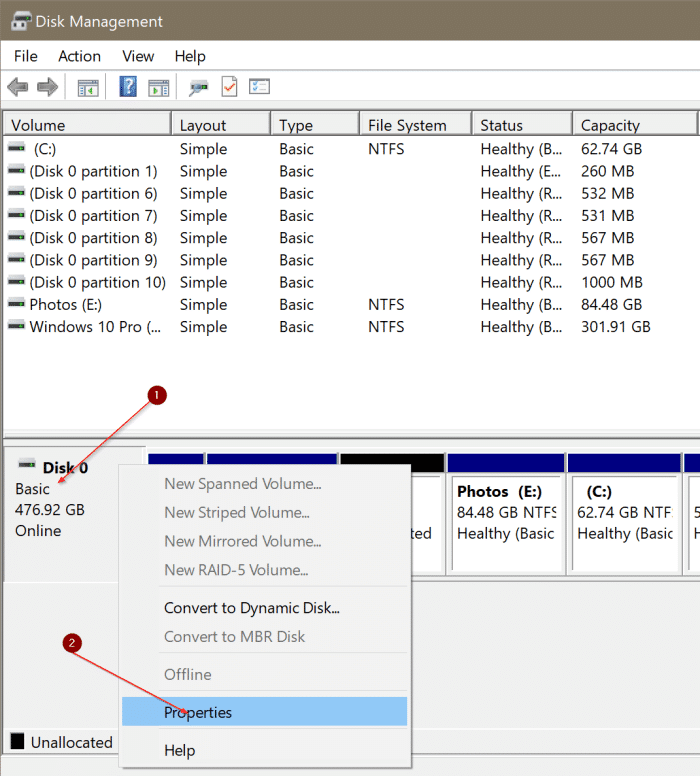Click the 260 MB capacity value
This screenshot has height=776, width=700.
click(607, 171)
